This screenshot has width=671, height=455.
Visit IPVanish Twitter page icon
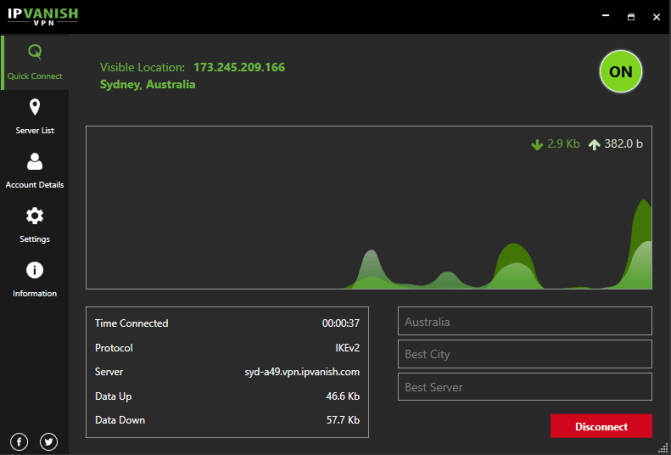pyautogui.click(x=49, y=442)
